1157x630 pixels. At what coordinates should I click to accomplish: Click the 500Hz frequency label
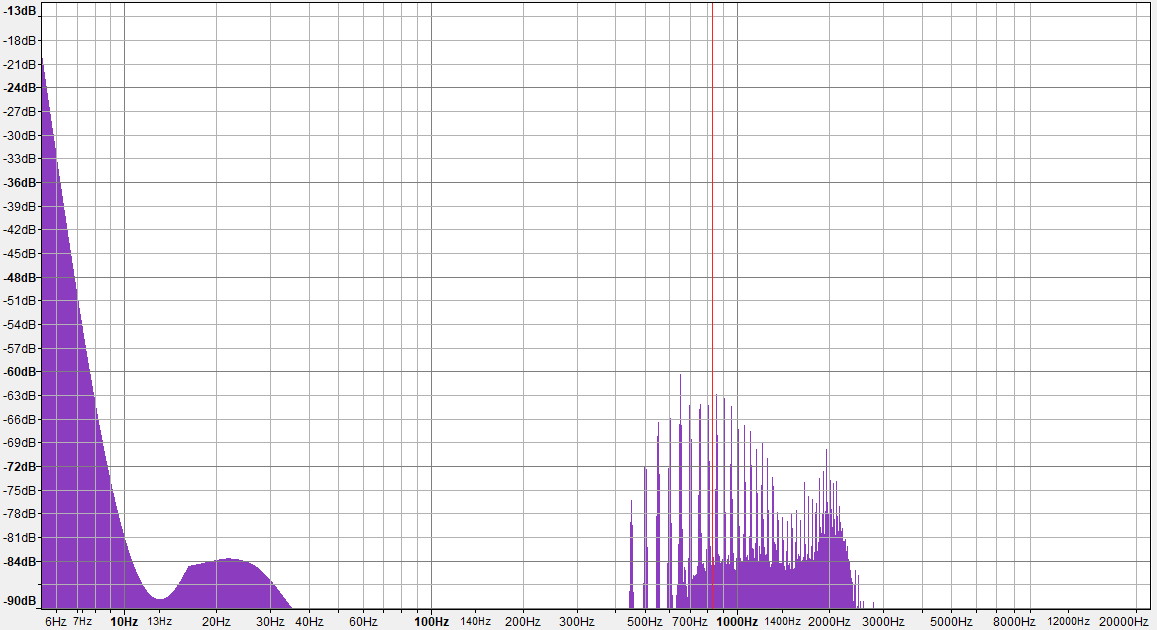(x=645, y=622)
